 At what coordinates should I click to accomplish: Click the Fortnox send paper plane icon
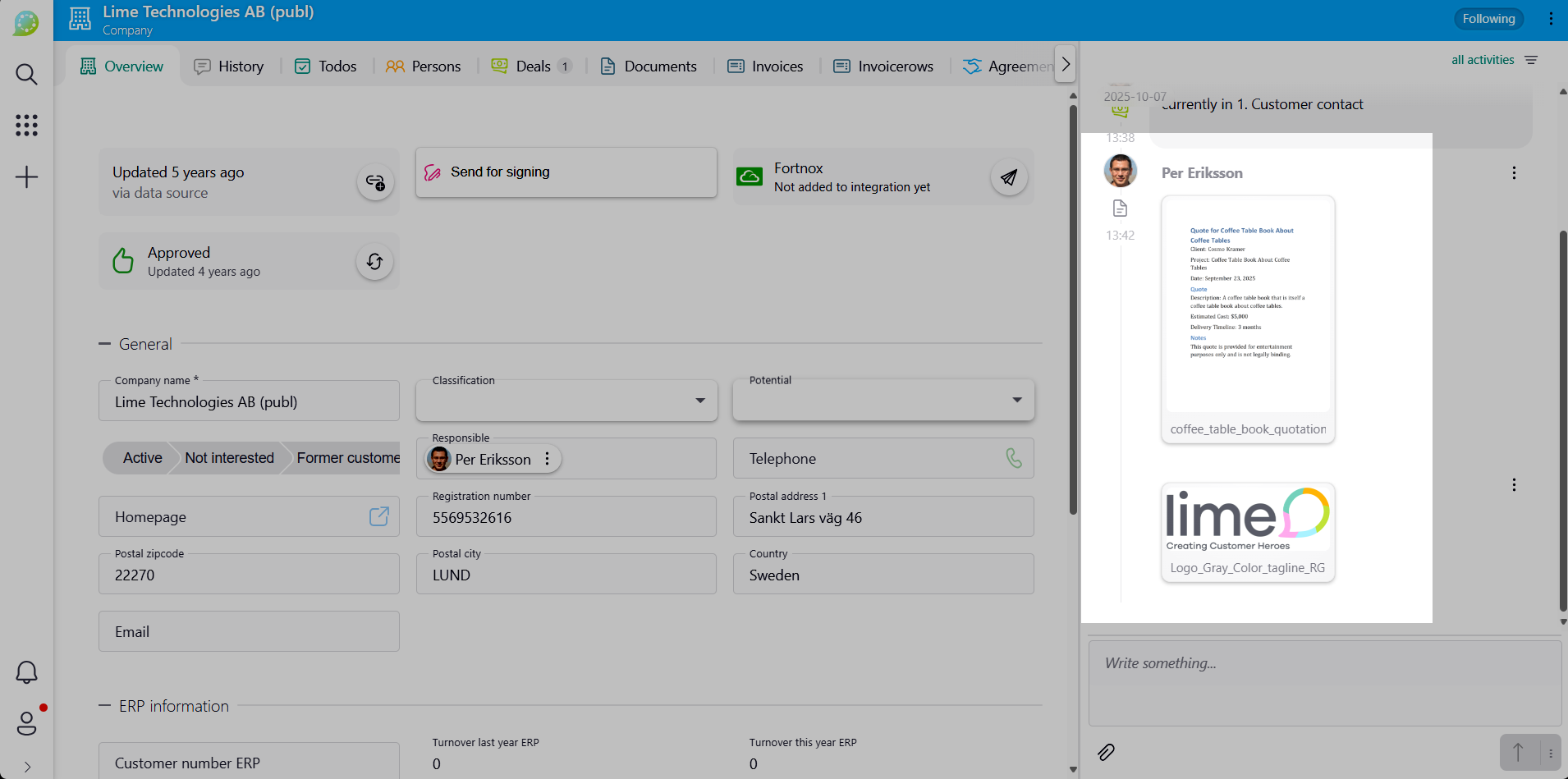pyautogui.click(x=1009, y=177)
